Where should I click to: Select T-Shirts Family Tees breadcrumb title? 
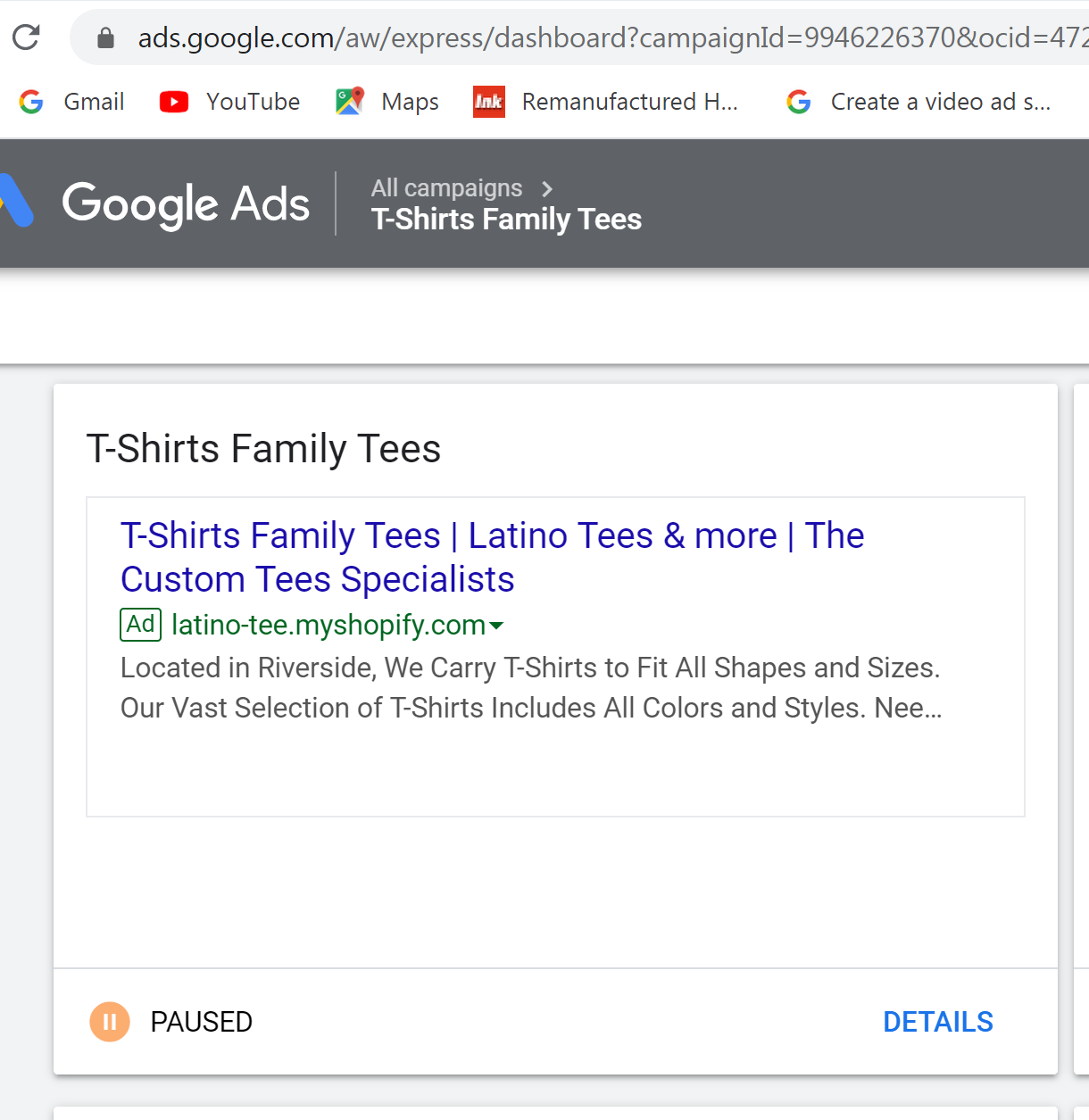click(507, 220)
